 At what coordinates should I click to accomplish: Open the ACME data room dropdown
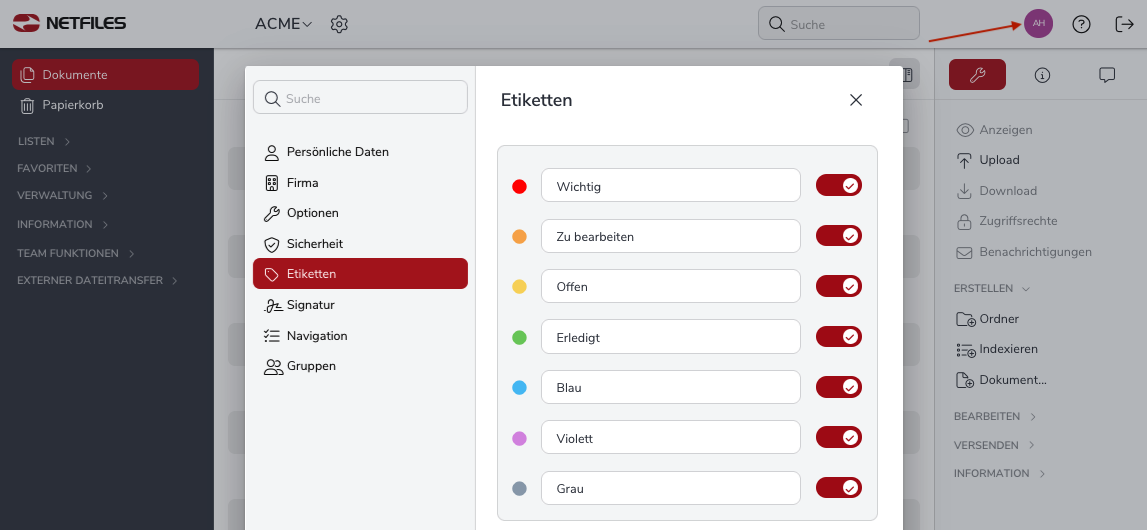284,24
